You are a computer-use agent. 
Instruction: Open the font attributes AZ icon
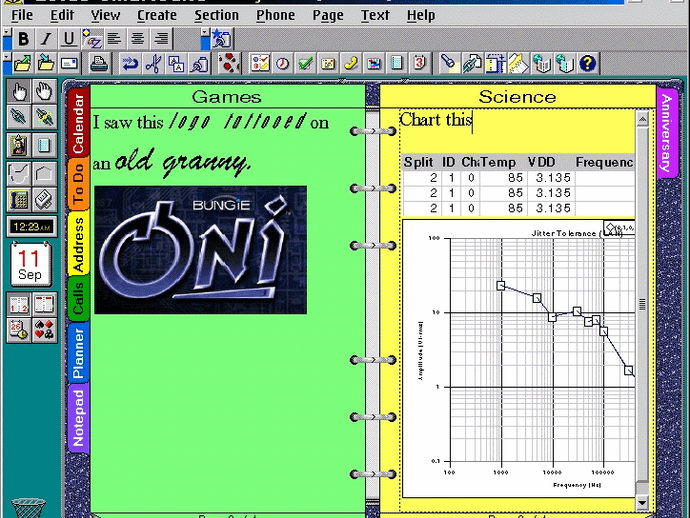(92, 39)
